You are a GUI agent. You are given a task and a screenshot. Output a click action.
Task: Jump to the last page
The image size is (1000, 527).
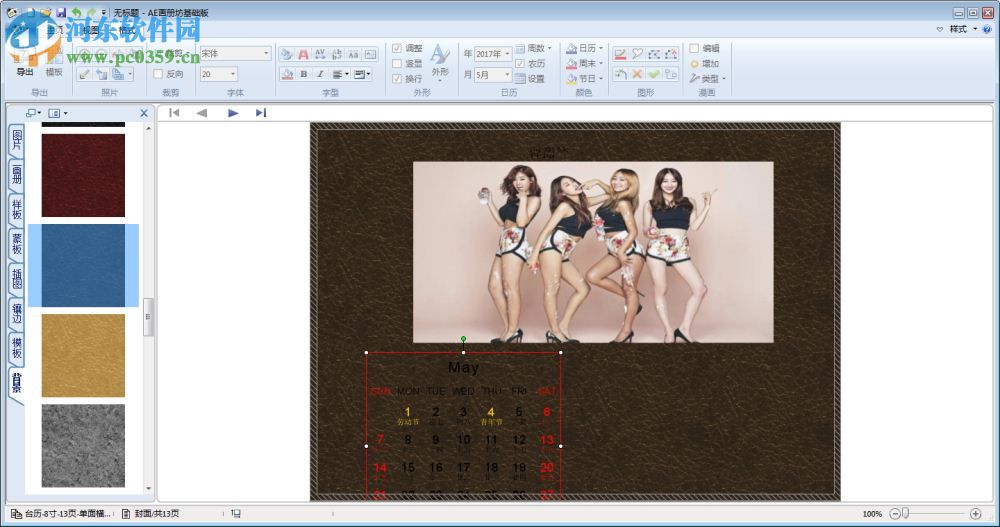[261, 113]
